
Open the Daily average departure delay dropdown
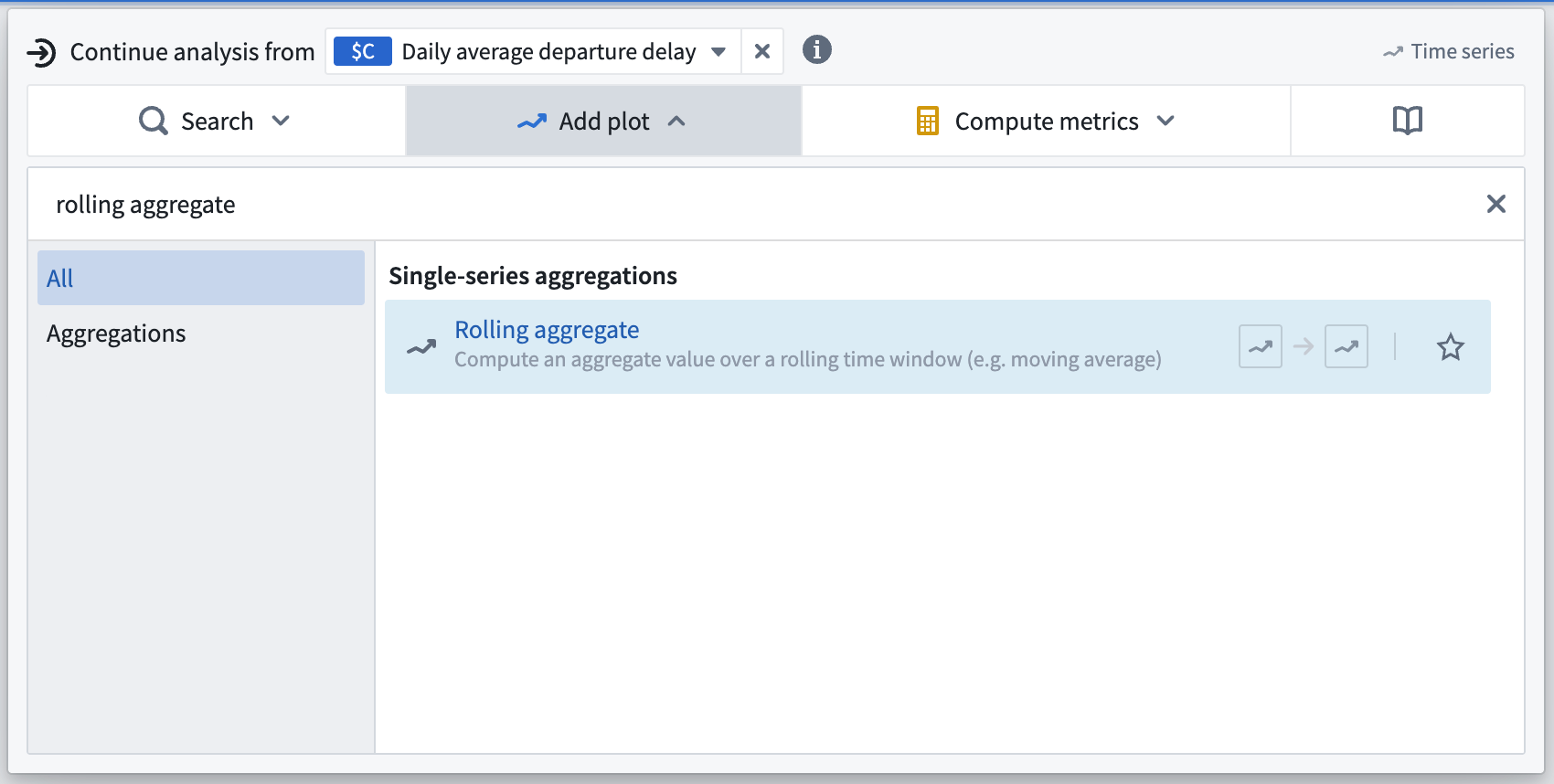719,51
